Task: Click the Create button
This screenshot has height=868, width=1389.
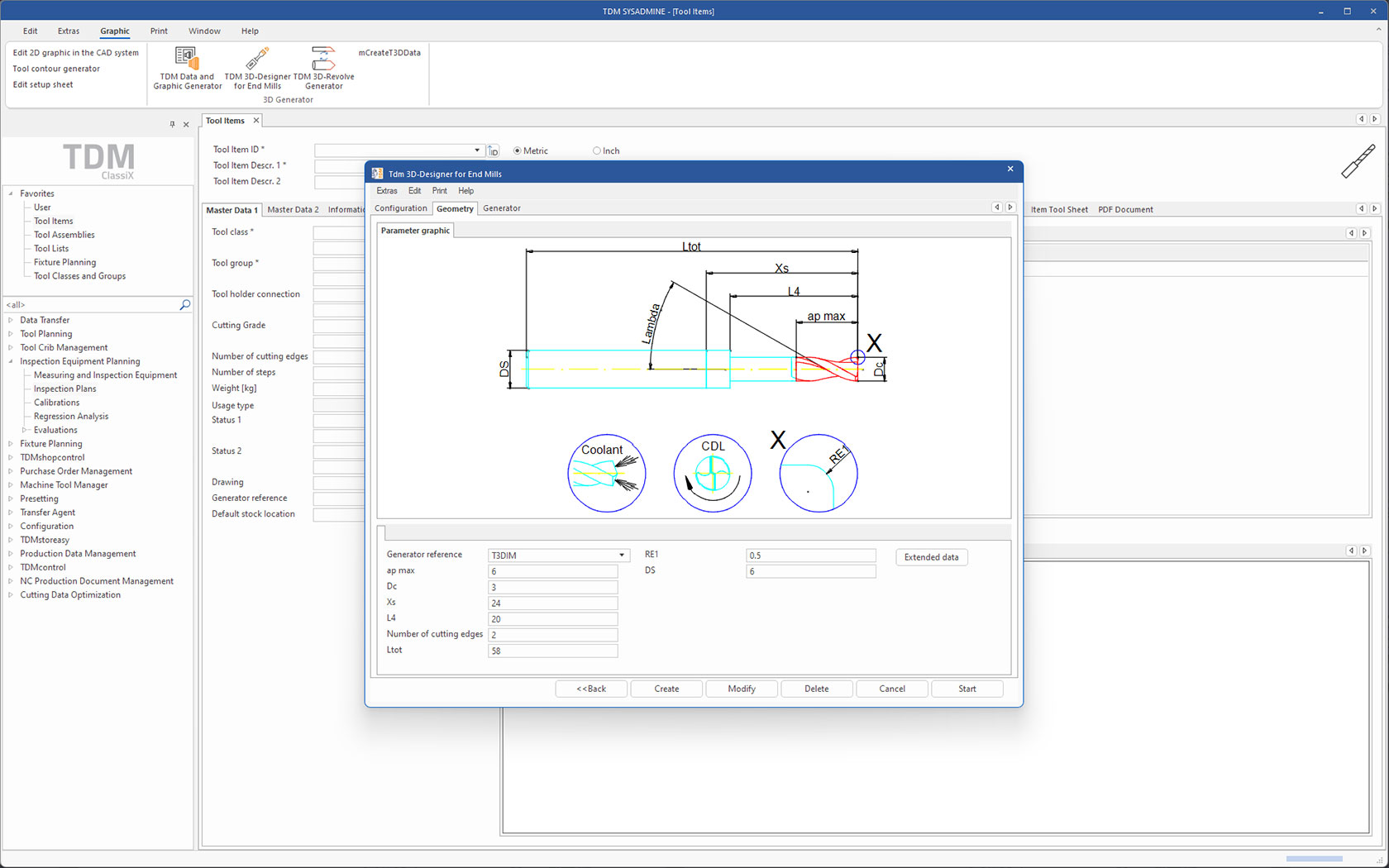Action: pyautogui.click(x=666, y=689)
